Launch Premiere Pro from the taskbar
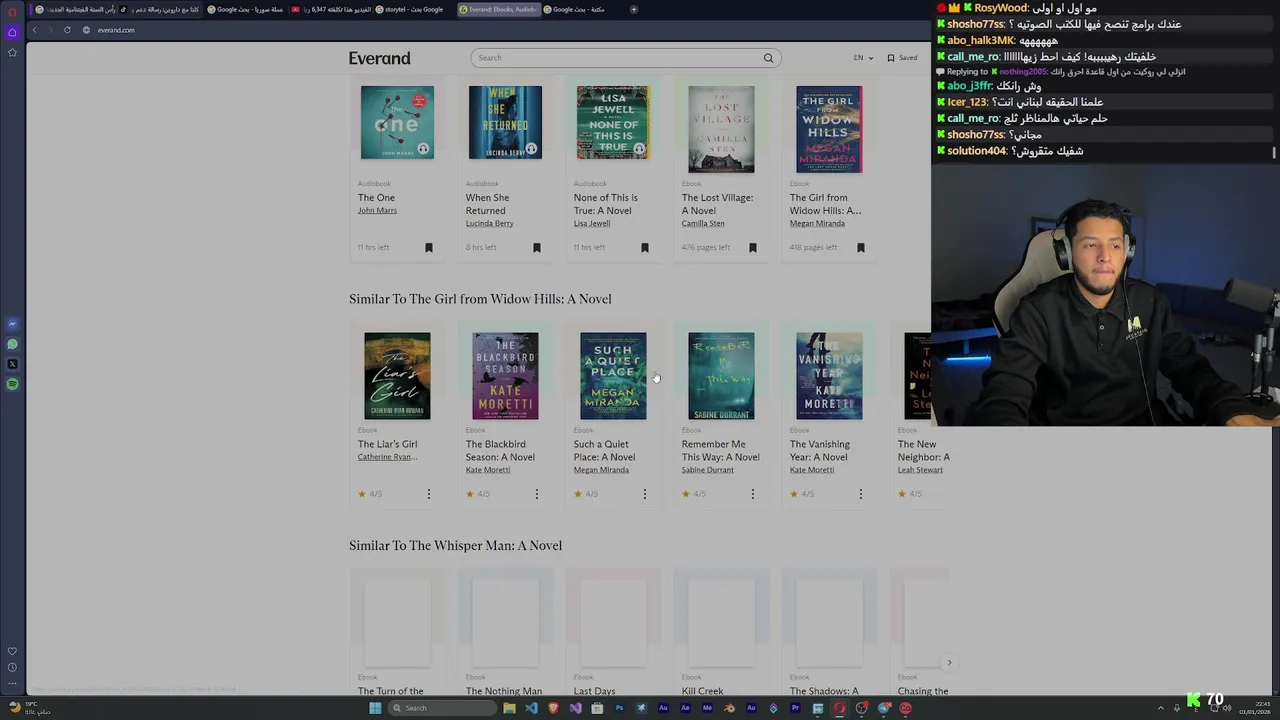Screen dimensions: 1280x720 pyautogui.click(x=795, y=708)
